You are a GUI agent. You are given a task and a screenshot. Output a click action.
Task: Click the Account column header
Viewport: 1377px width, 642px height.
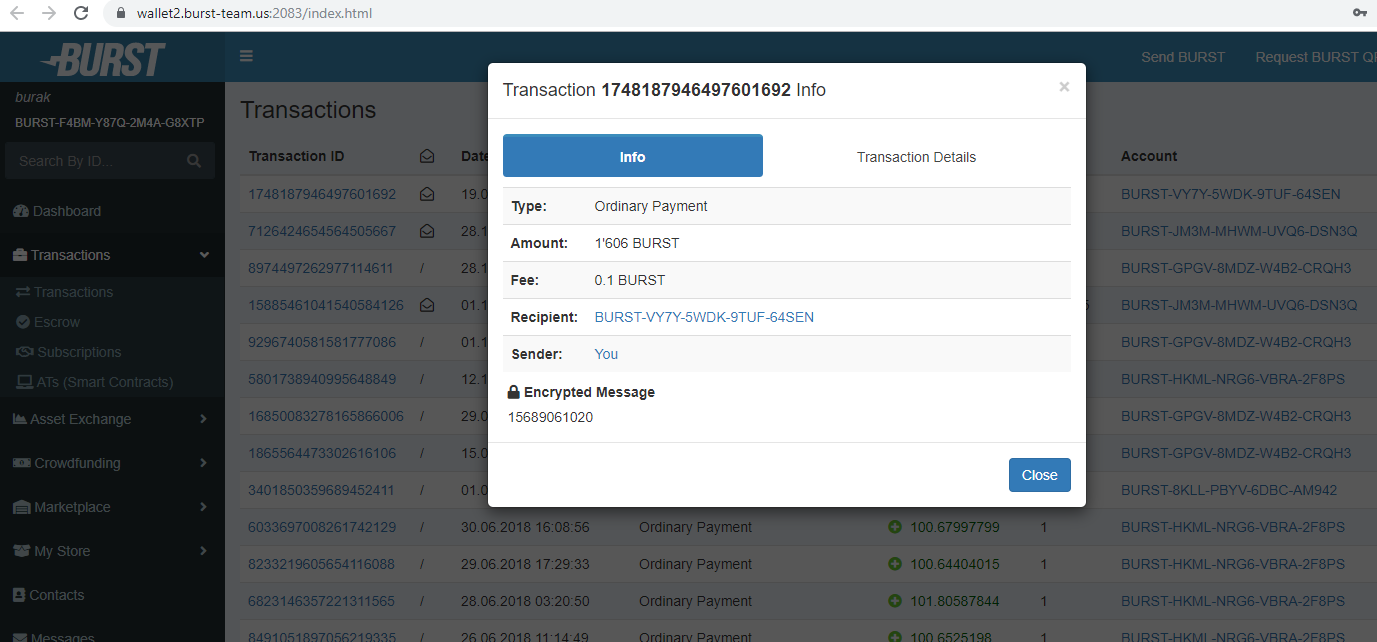[x=1149, y=156]
